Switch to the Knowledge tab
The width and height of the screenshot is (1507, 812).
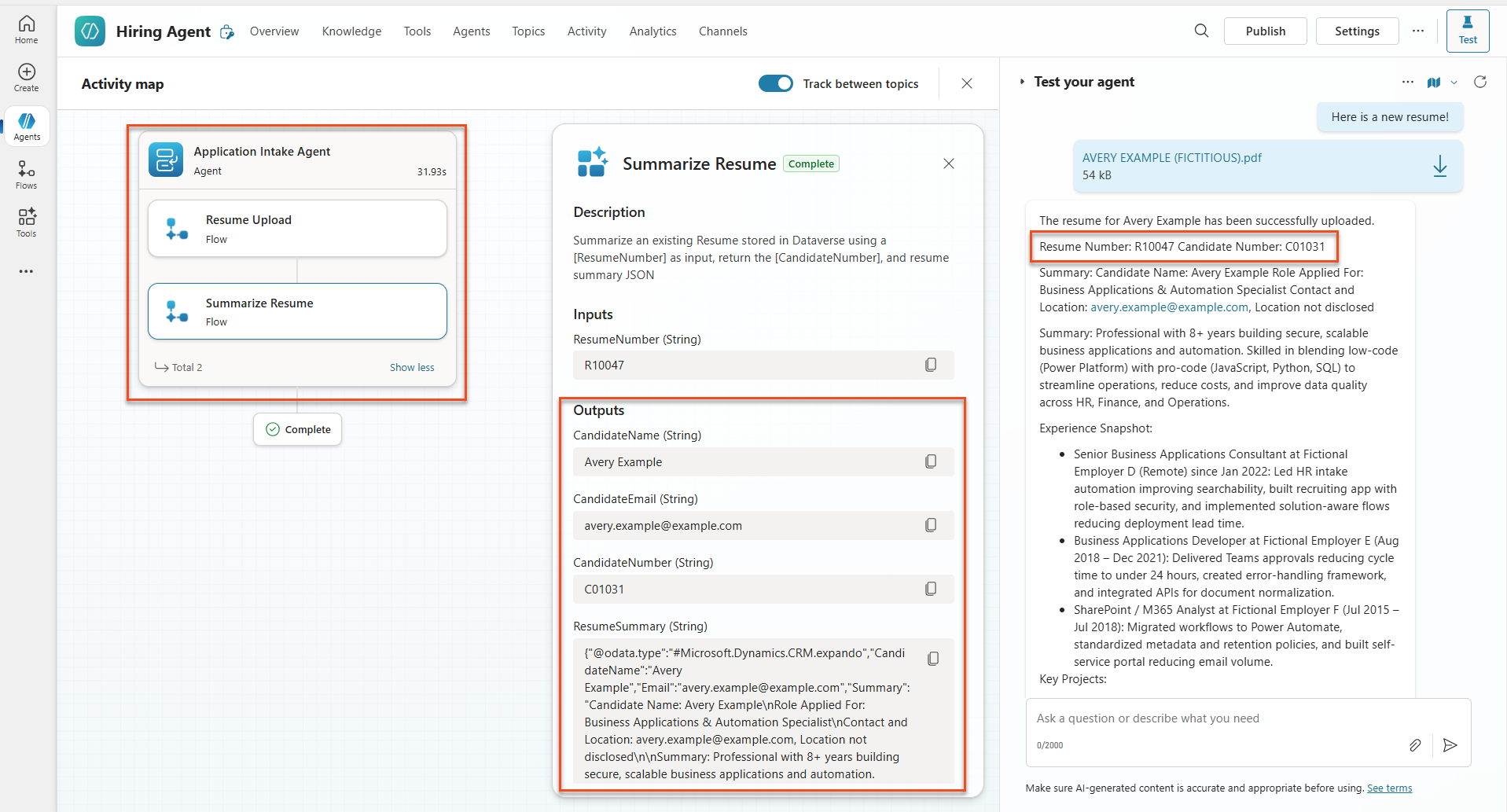click(x=351, y=31)
